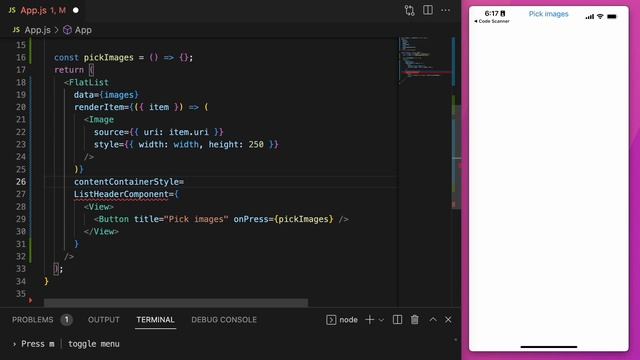This screenshot has height=360, width=640.
Task: Click onPress={pickImages} on line 29
Action: (x=283, y=219)
